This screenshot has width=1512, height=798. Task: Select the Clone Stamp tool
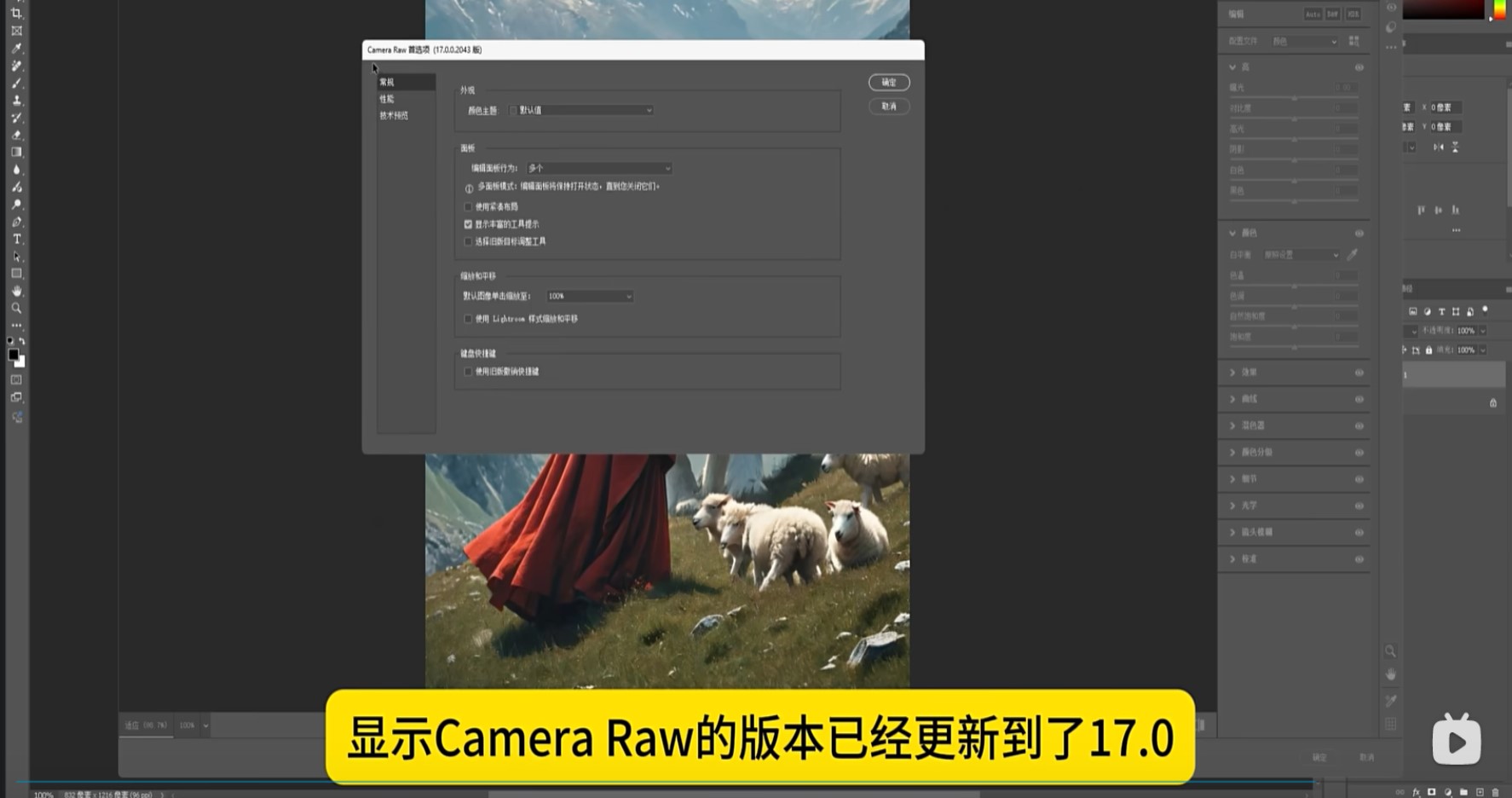point(16,101)
